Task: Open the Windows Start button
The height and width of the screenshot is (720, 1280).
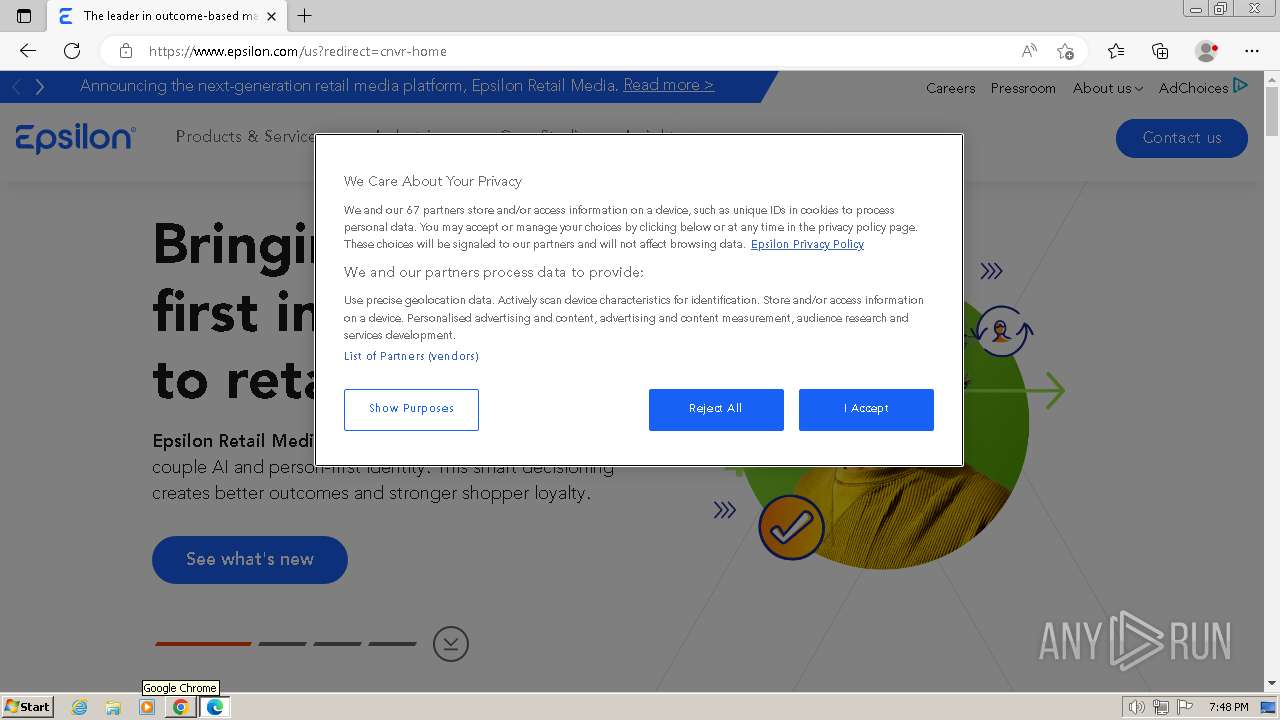Action: click(27, 706)
